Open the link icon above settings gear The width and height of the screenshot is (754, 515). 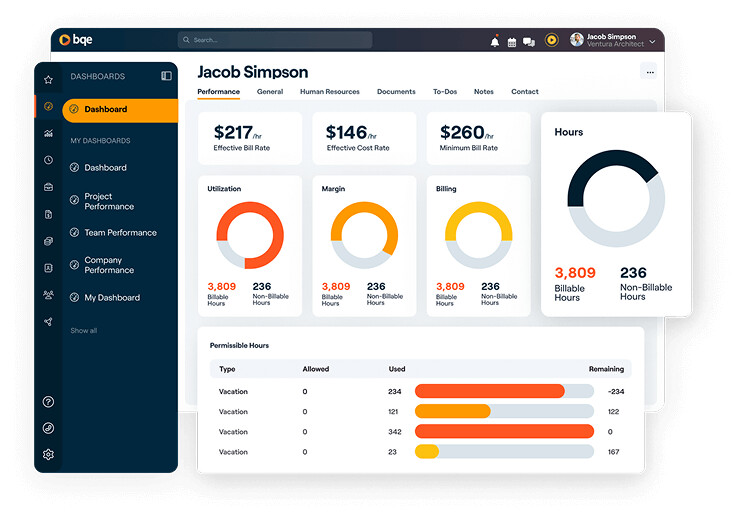click(x=48, y=428)
